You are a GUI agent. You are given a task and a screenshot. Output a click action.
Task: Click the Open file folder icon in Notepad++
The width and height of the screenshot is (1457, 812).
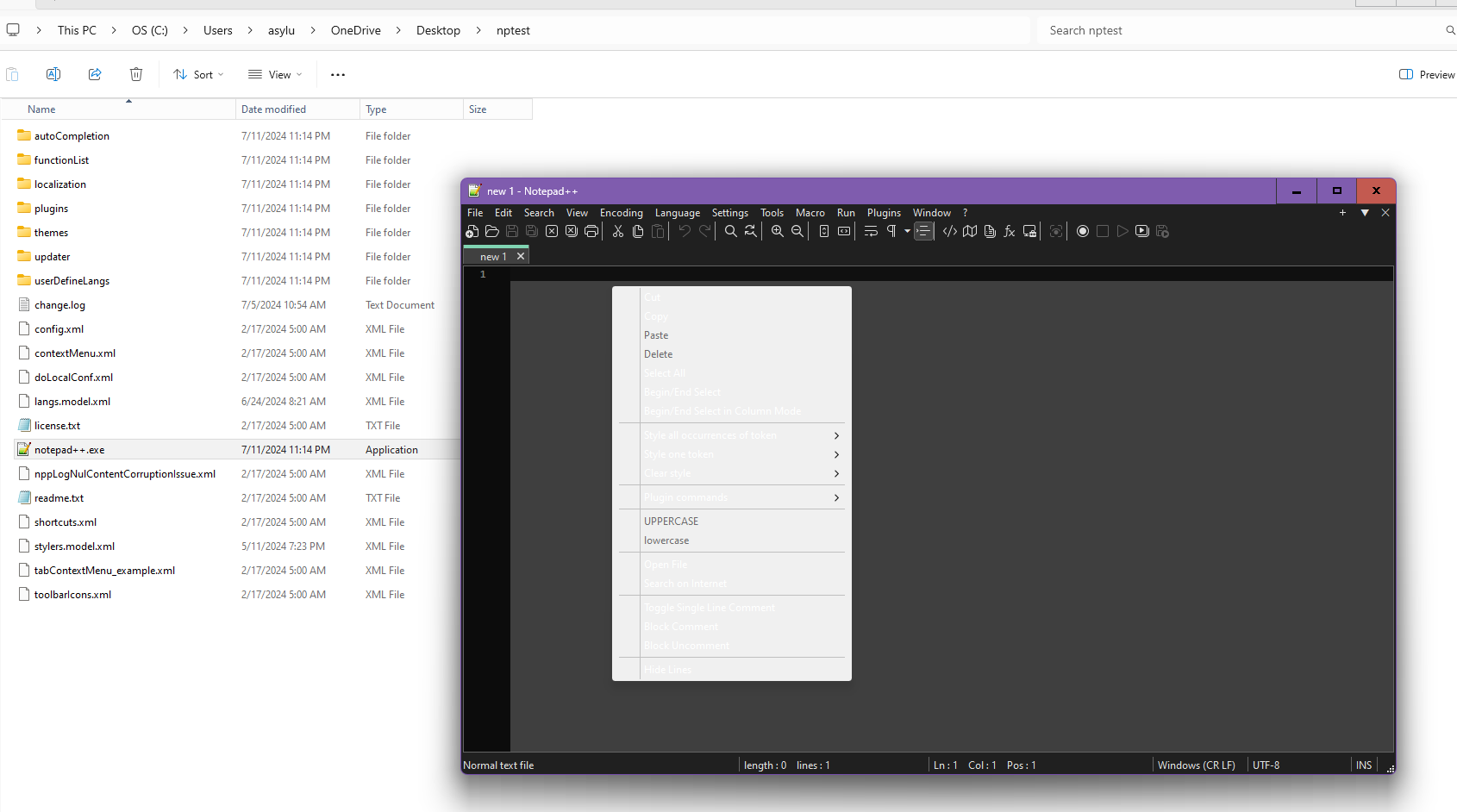click(492, 231)
